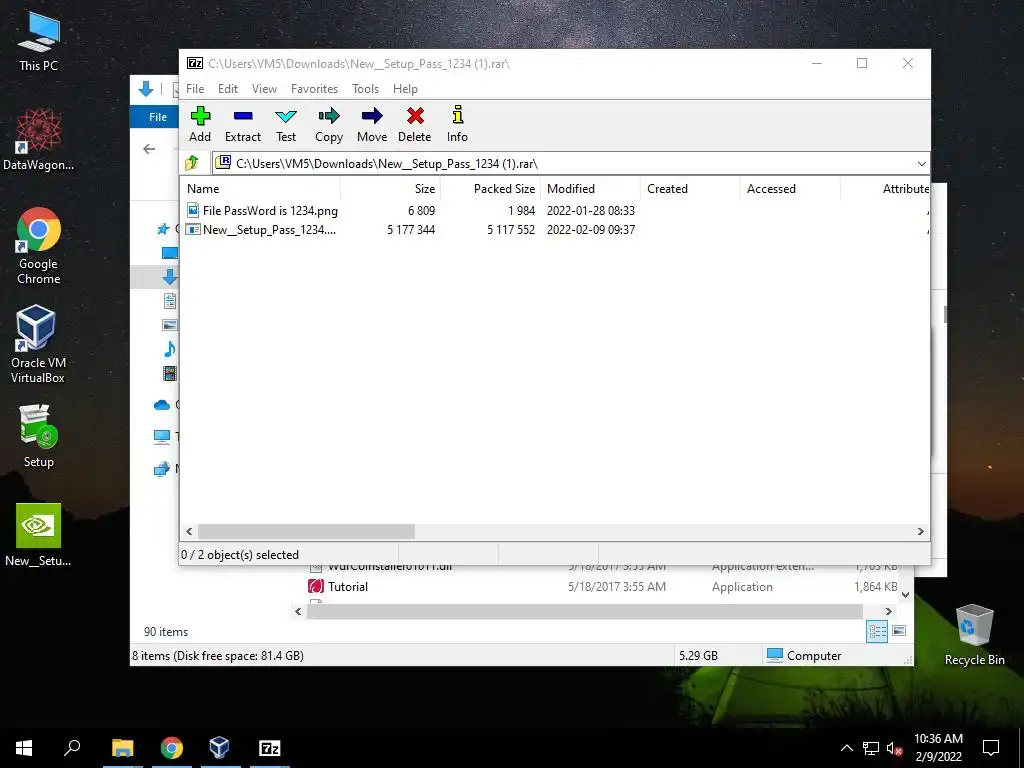Switch File Explorer to large icons view
Screen dimensions: 1024x768
899,631
